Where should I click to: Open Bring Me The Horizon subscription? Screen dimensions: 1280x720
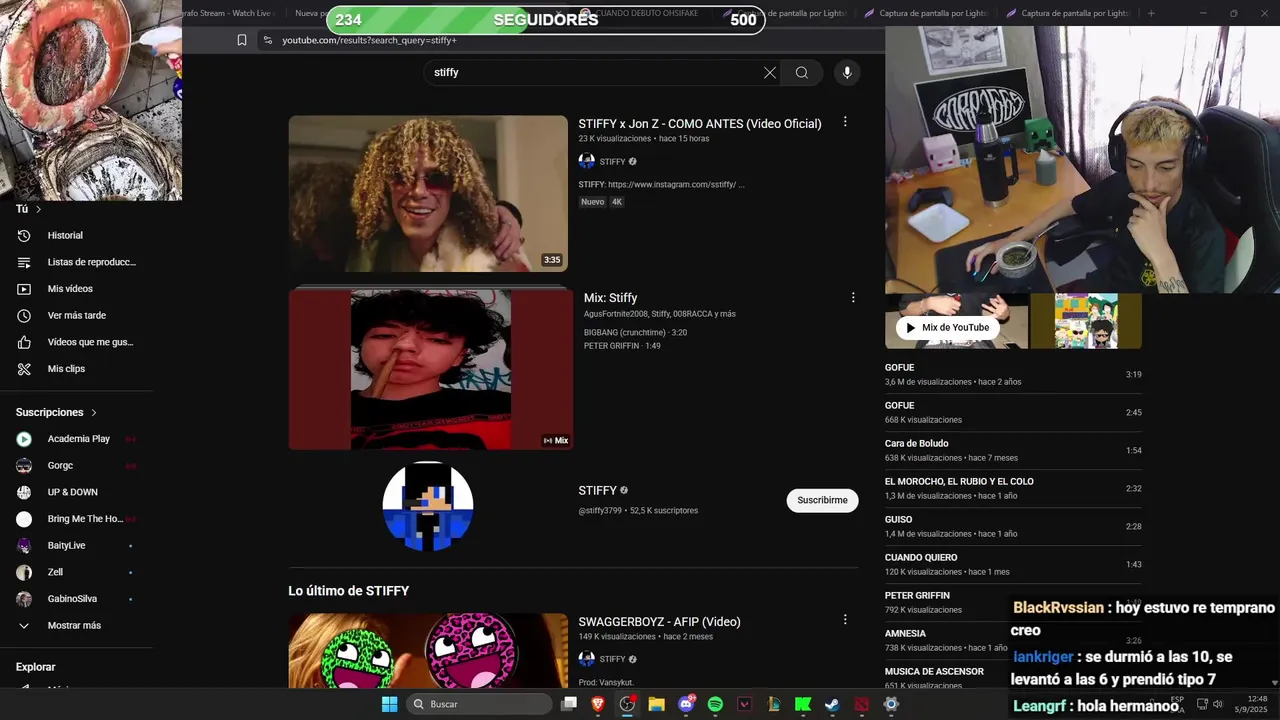(x=85, y=519)
